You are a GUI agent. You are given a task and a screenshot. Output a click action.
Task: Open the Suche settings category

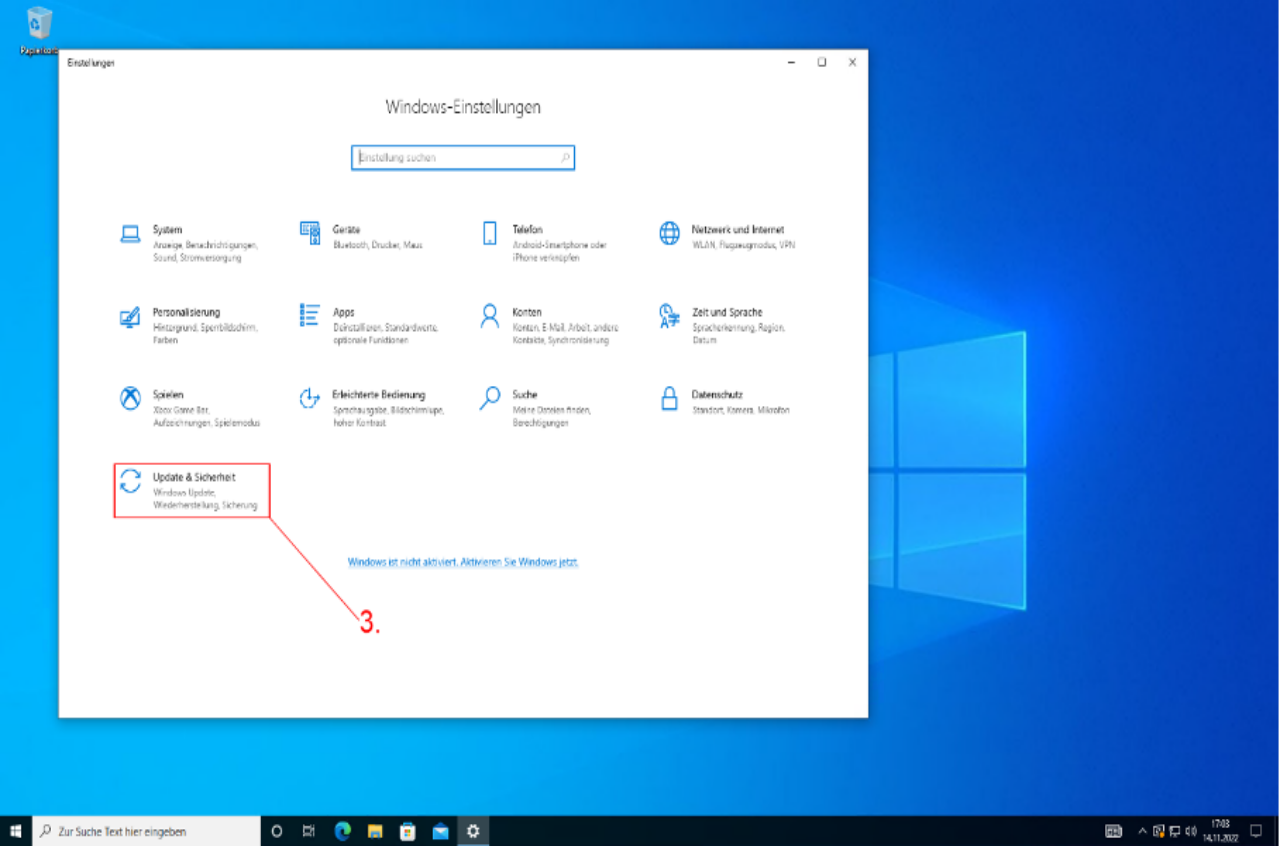click(525, 396)
